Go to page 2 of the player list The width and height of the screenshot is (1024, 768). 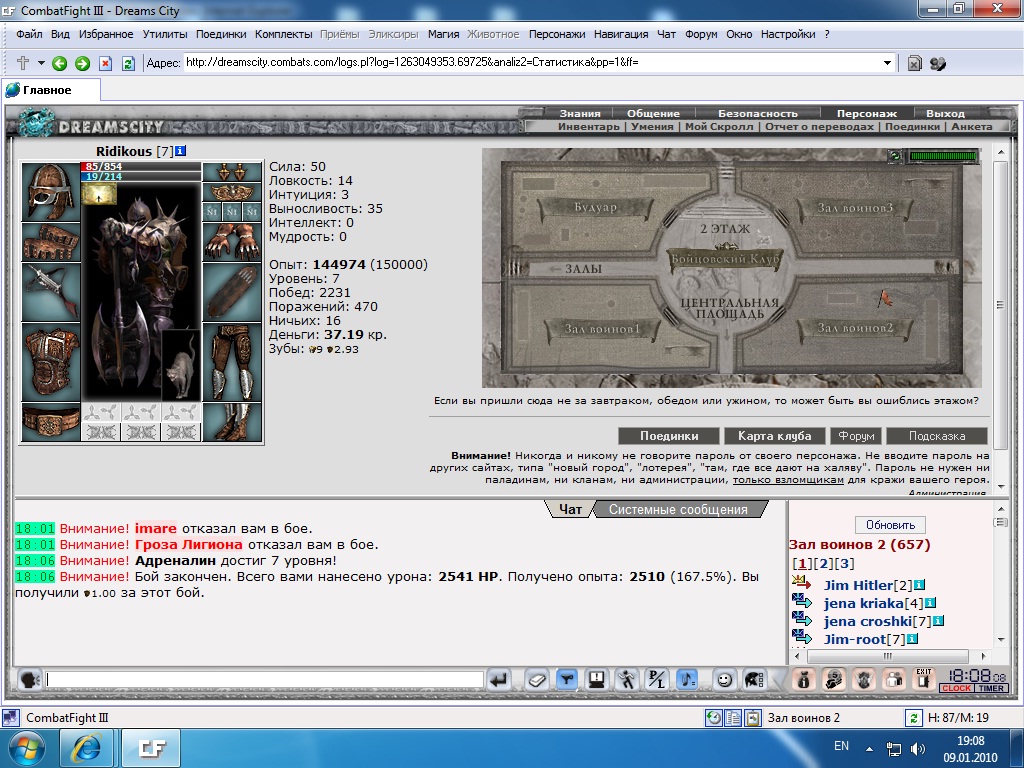pyautogui.click(x=823, y=564)
